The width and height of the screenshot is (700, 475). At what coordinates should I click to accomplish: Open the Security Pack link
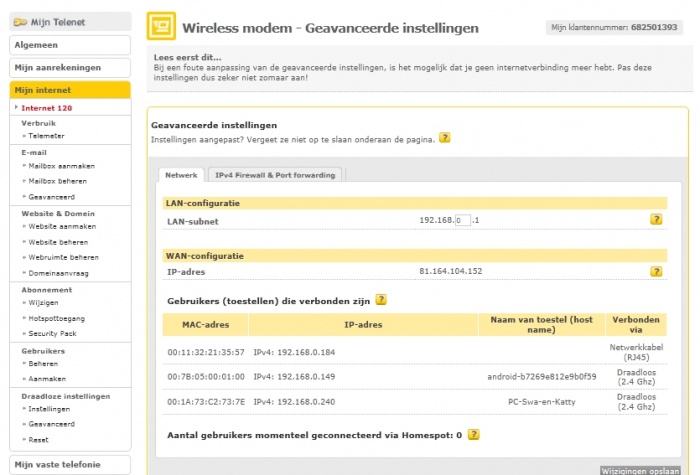pos(54,333)
